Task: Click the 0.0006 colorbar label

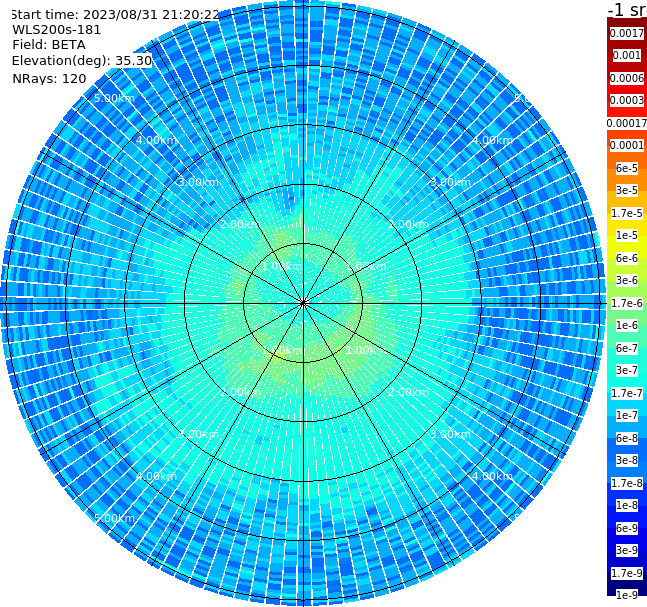Action: [x=627, y=78]
